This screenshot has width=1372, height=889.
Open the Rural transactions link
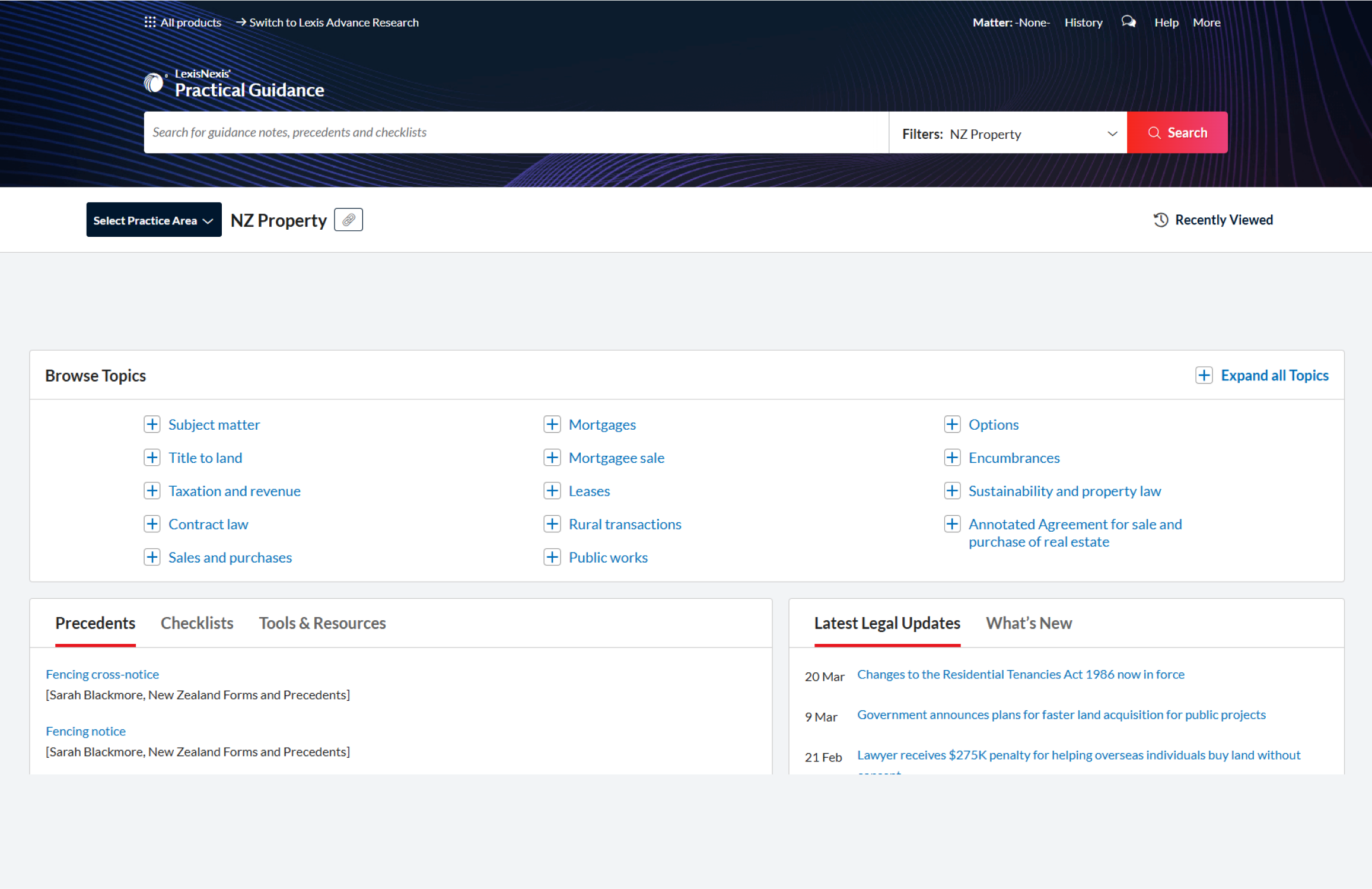625,524
